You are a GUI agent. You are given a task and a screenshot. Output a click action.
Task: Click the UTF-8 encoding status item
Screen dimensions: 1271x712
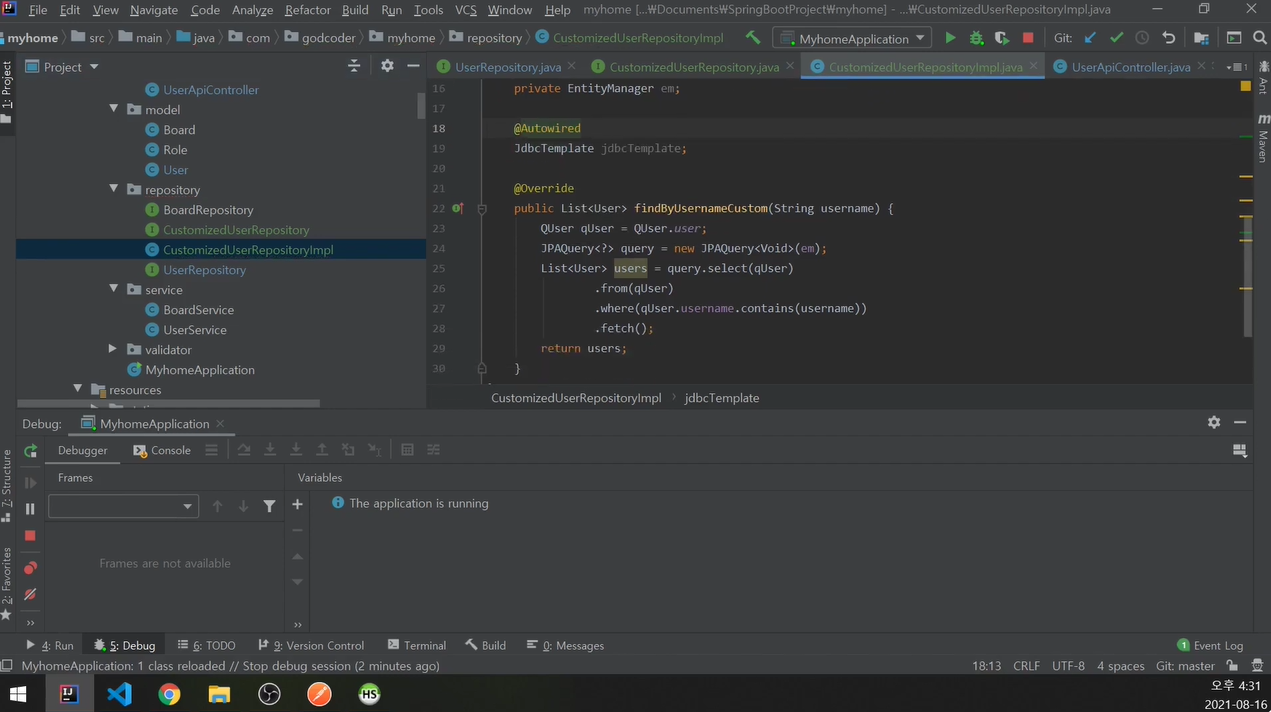1068,666
